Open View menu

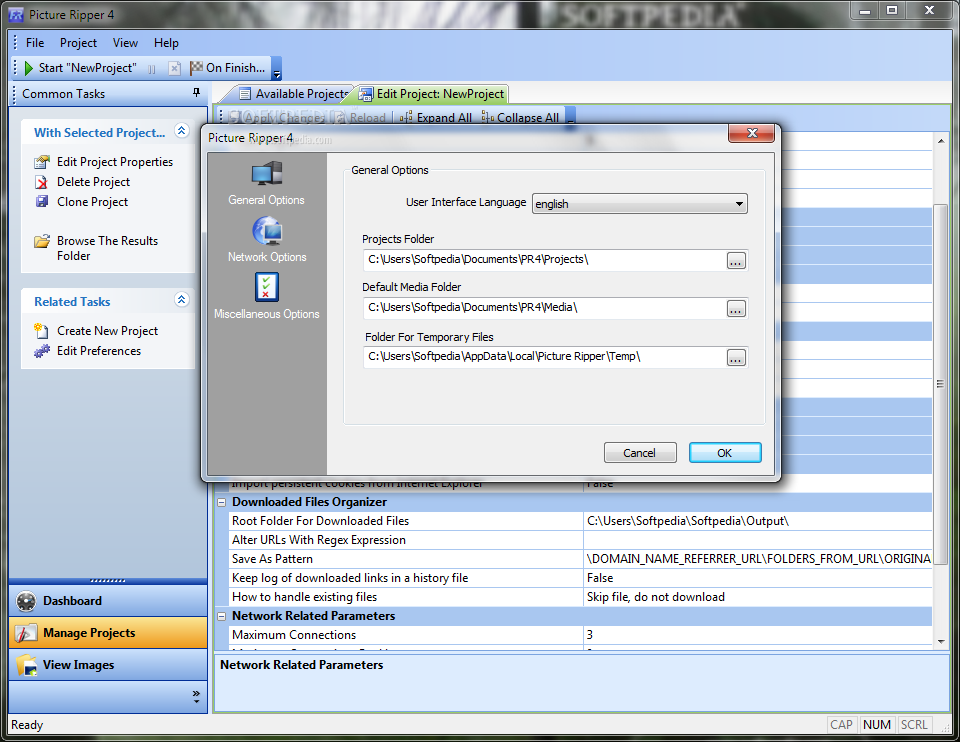[x=125, y=43]
